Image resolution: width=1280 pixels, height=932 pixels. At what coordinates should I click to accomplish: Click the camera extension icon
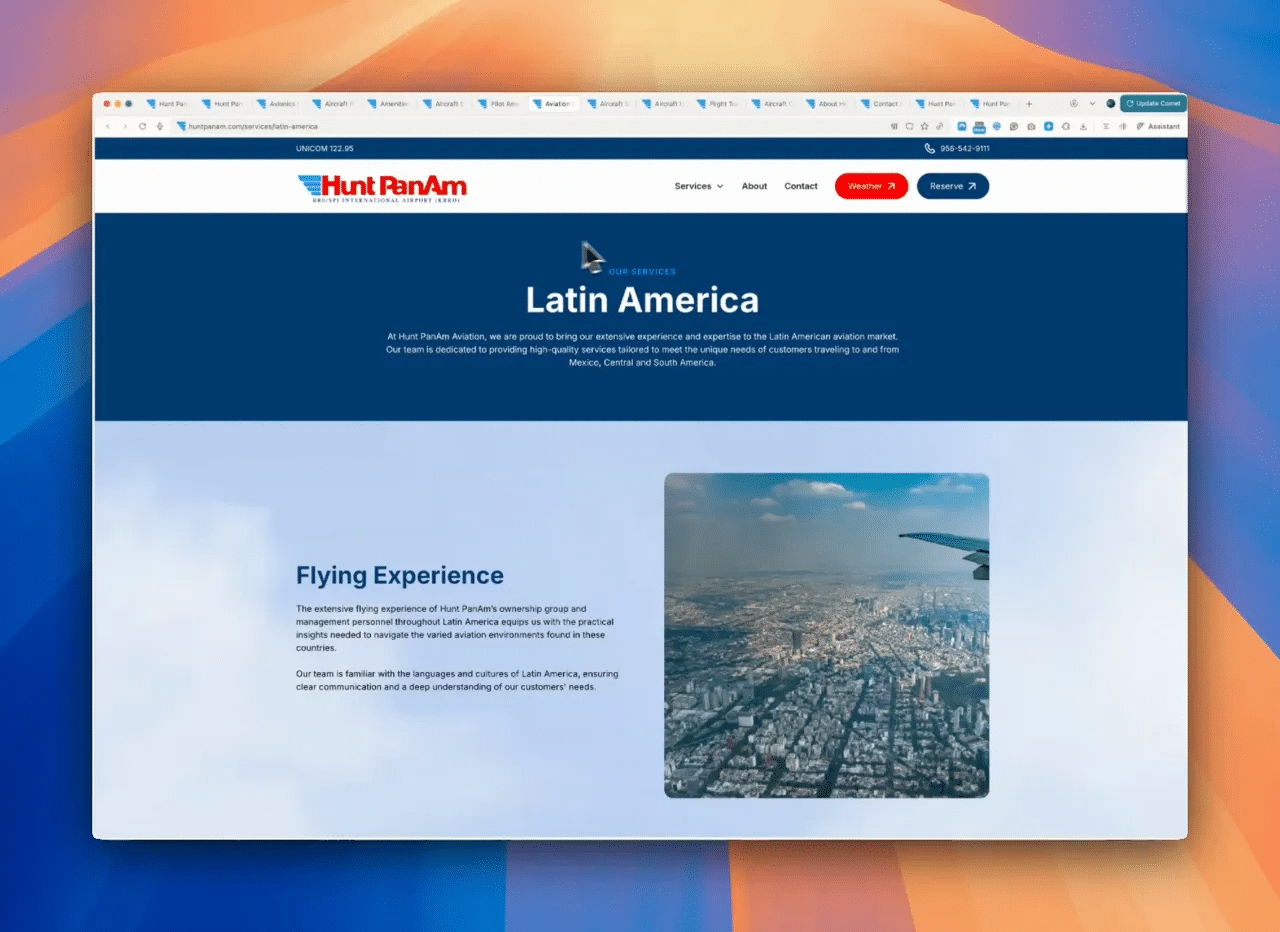click(1031, 126)
